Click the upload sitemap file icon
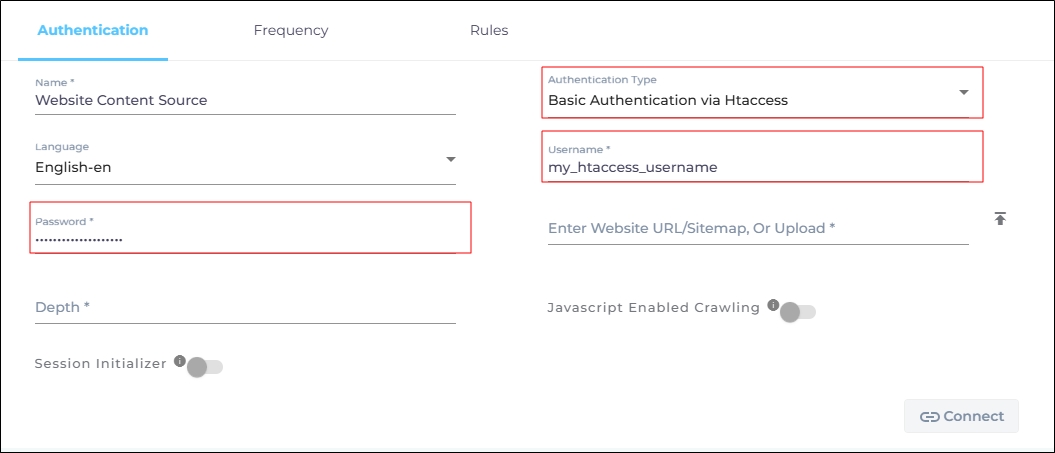This screenshot has height=453, width=1055. tap(1000, 218)
